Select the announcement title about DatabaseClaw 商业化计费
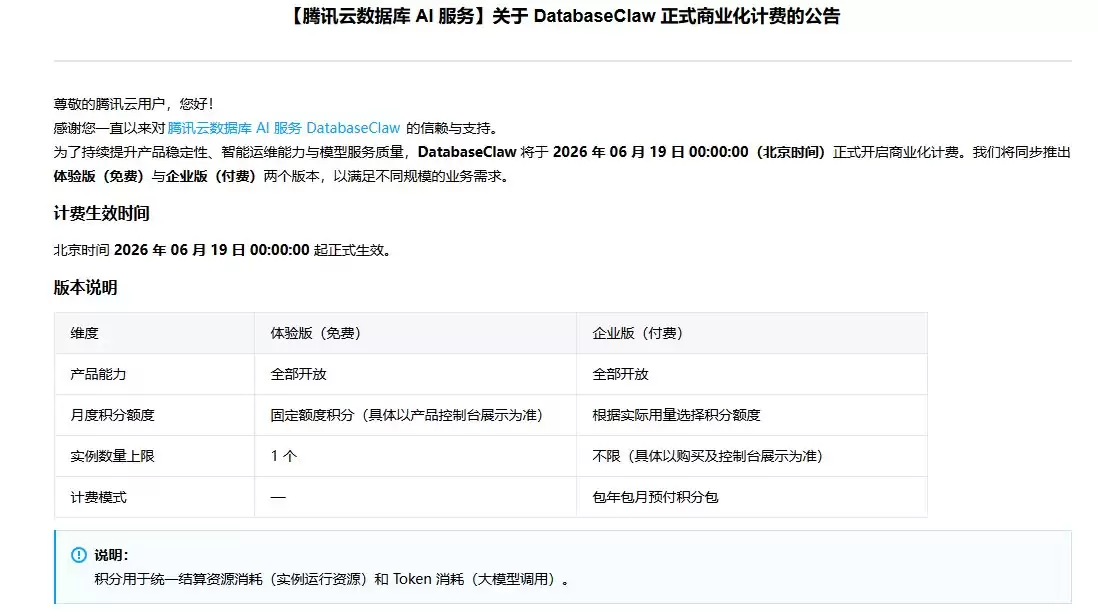Screen dimensions: 1098x612 [562, 16]
